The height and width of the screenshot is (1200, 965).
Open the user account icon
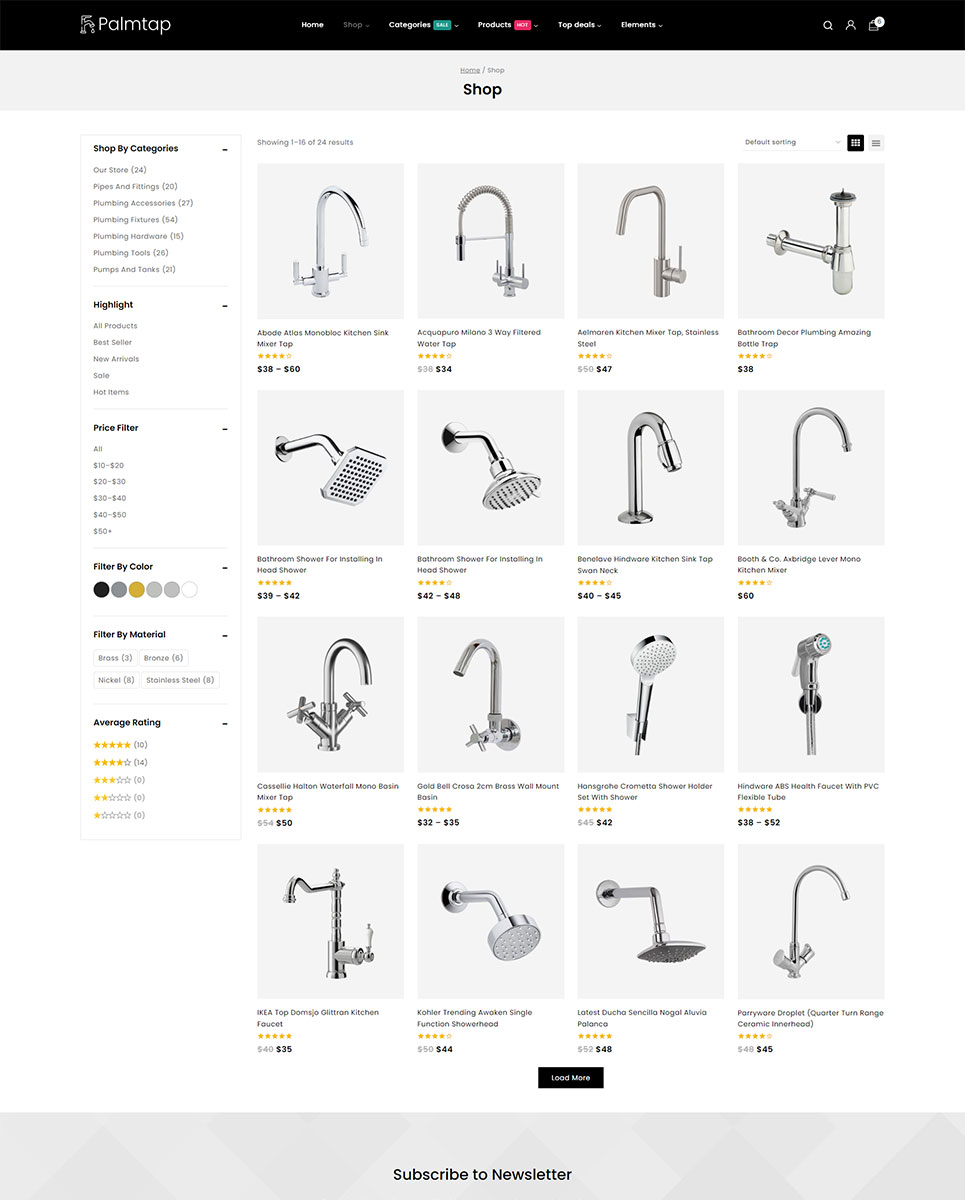point(851,25)
